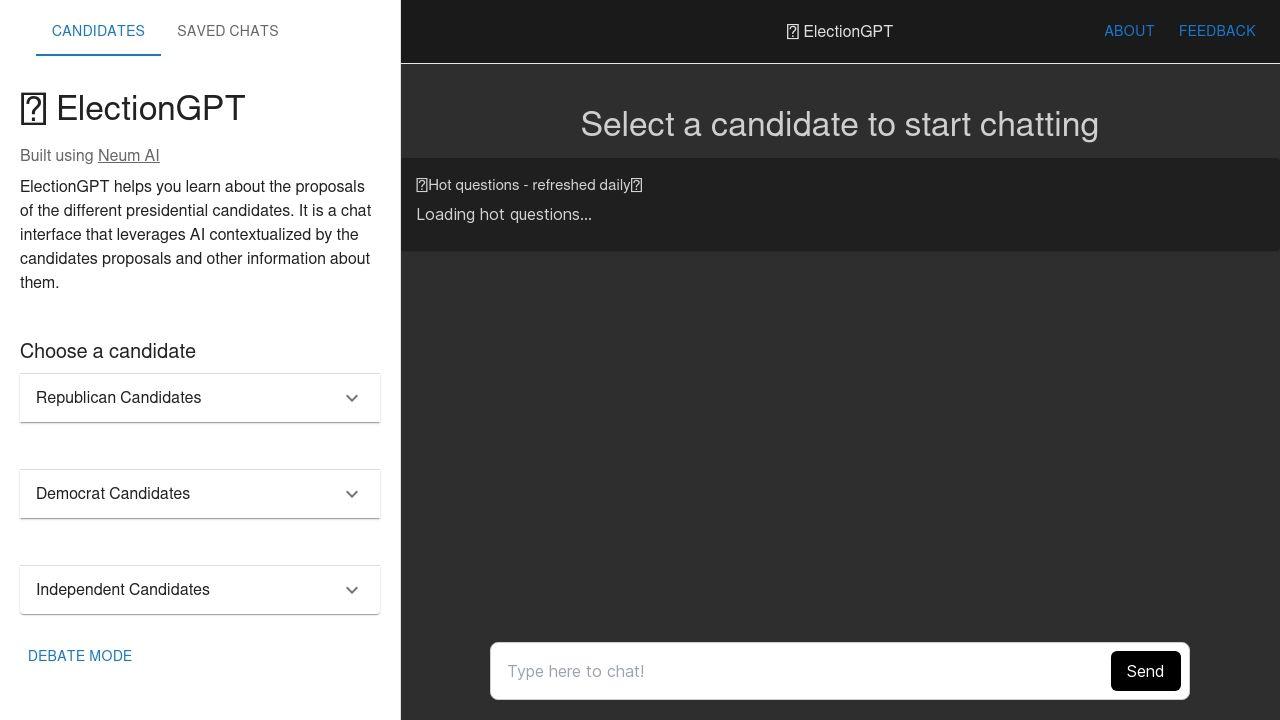The image size is (1280, 720).
Task: Expand the Independent Candidates dropdown
Action: [x=200, y=589]
